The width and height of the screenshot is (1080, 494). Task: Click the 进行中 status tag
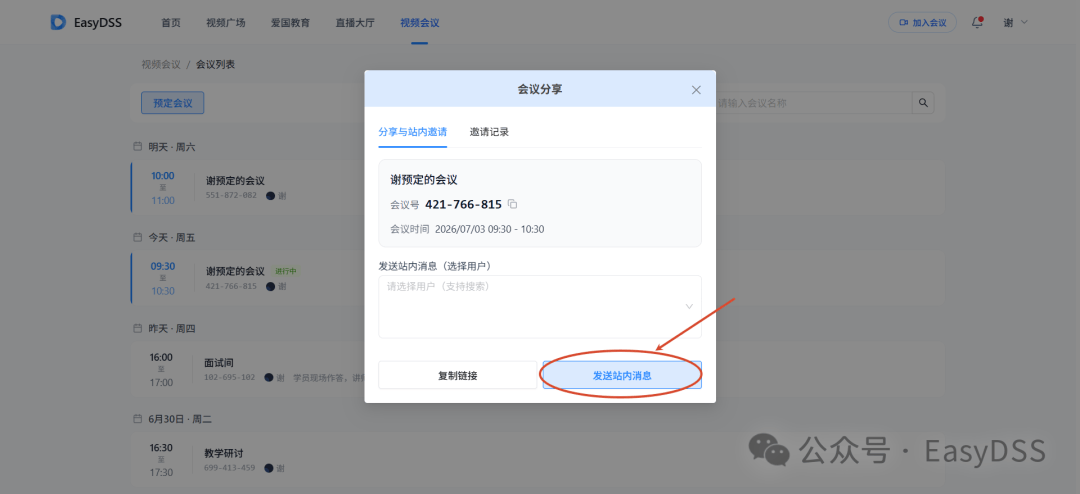click(285, 271)
